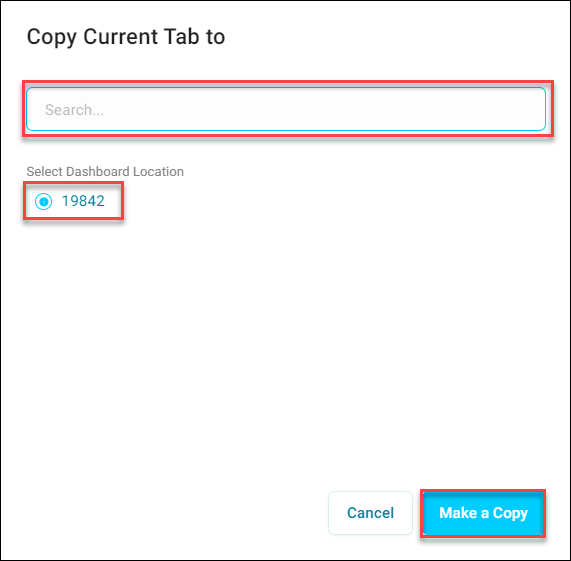Click the Select Dashboard Location label

(105, 171)
